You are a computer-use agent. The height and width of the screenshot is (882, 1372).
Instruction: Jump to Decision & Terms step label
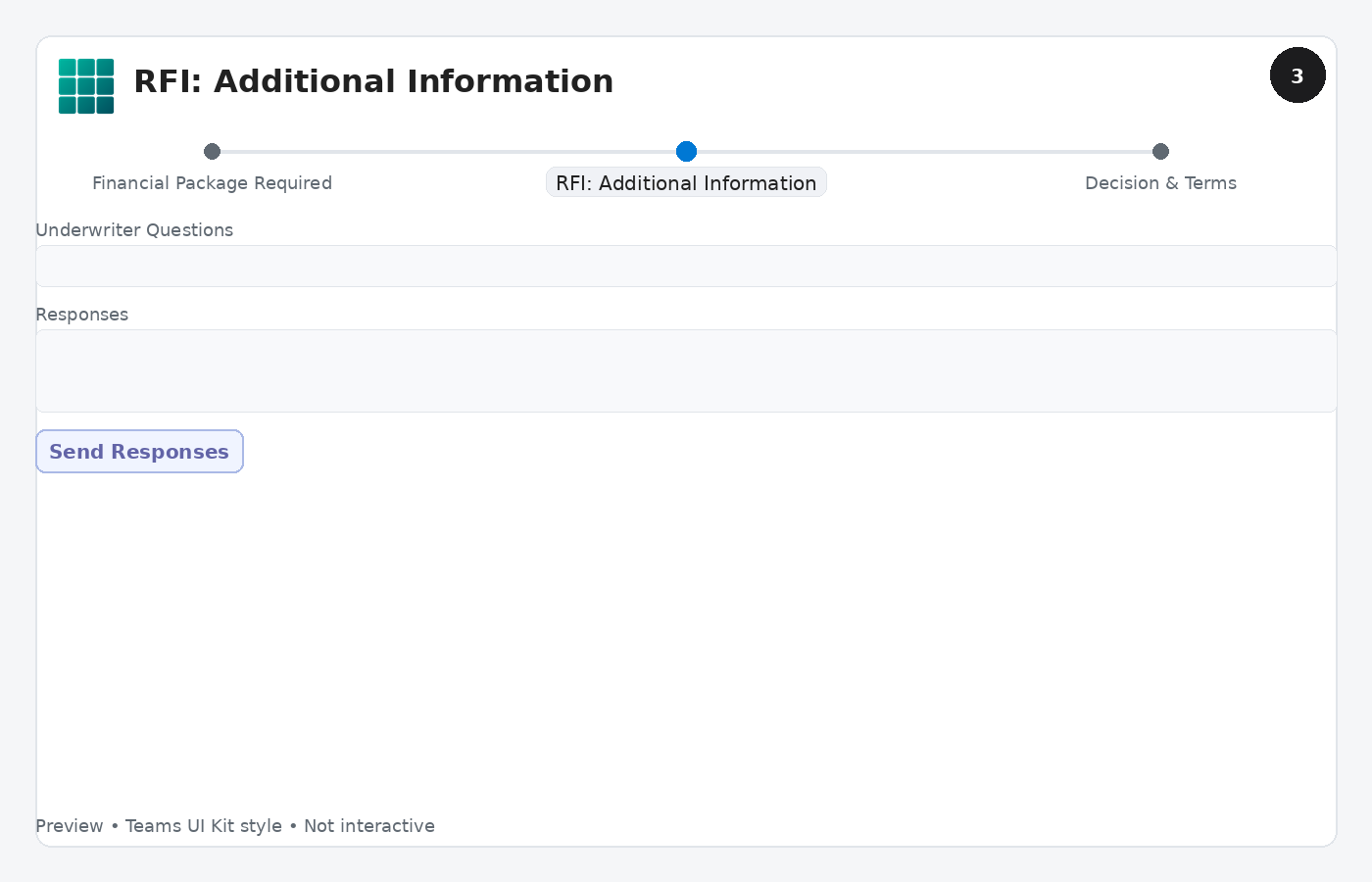1160,183
